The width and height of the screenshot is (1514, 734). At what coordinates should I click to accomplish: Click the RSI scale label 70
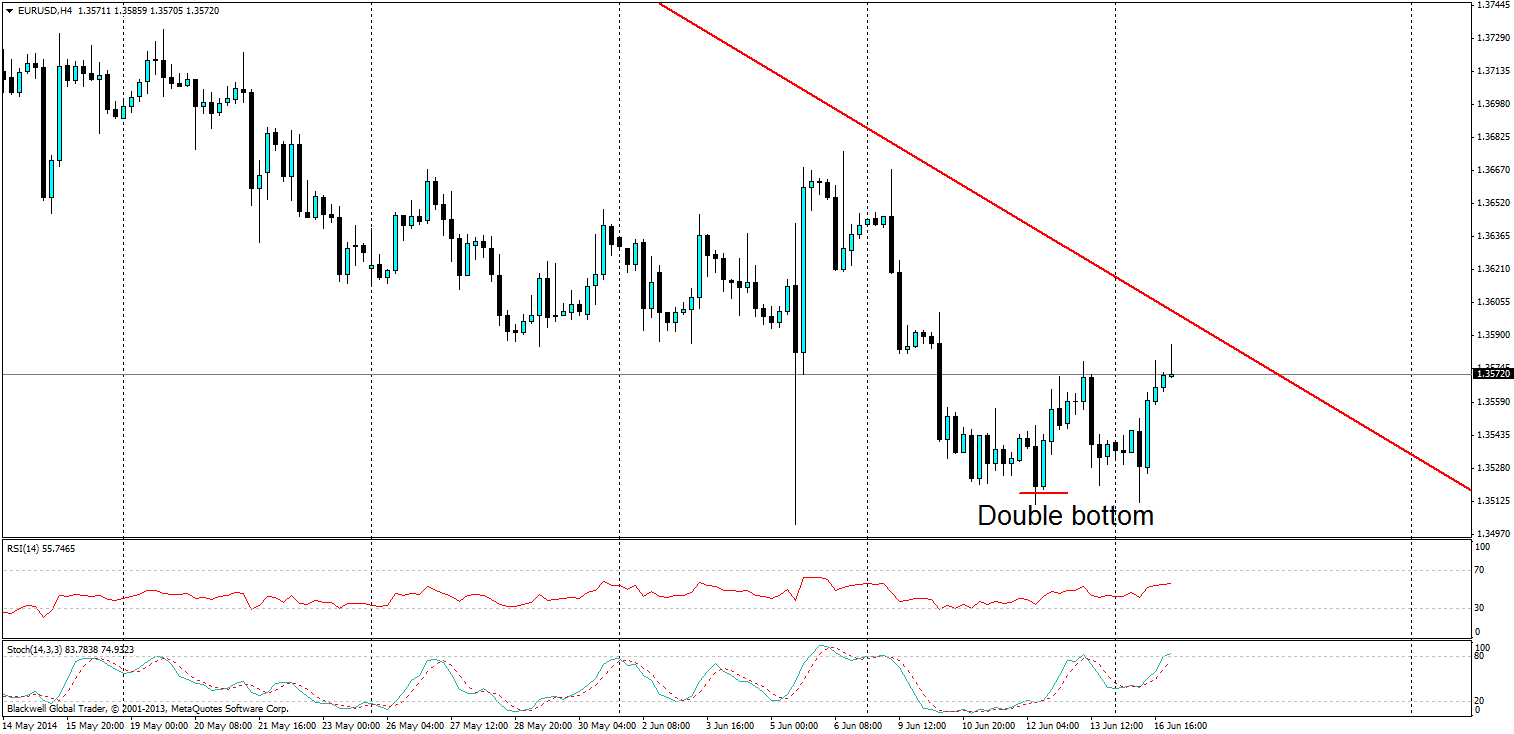point(1482,570)
